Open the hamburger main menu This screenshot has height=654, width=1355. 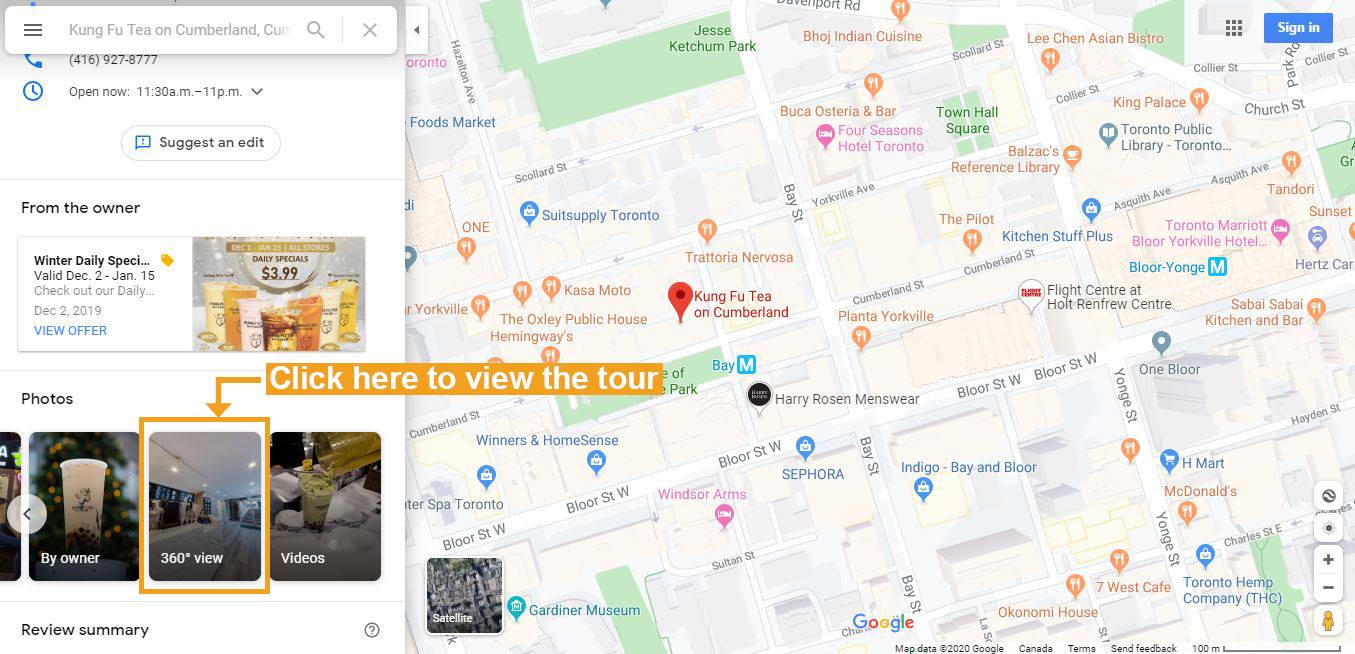click(33, 30)
